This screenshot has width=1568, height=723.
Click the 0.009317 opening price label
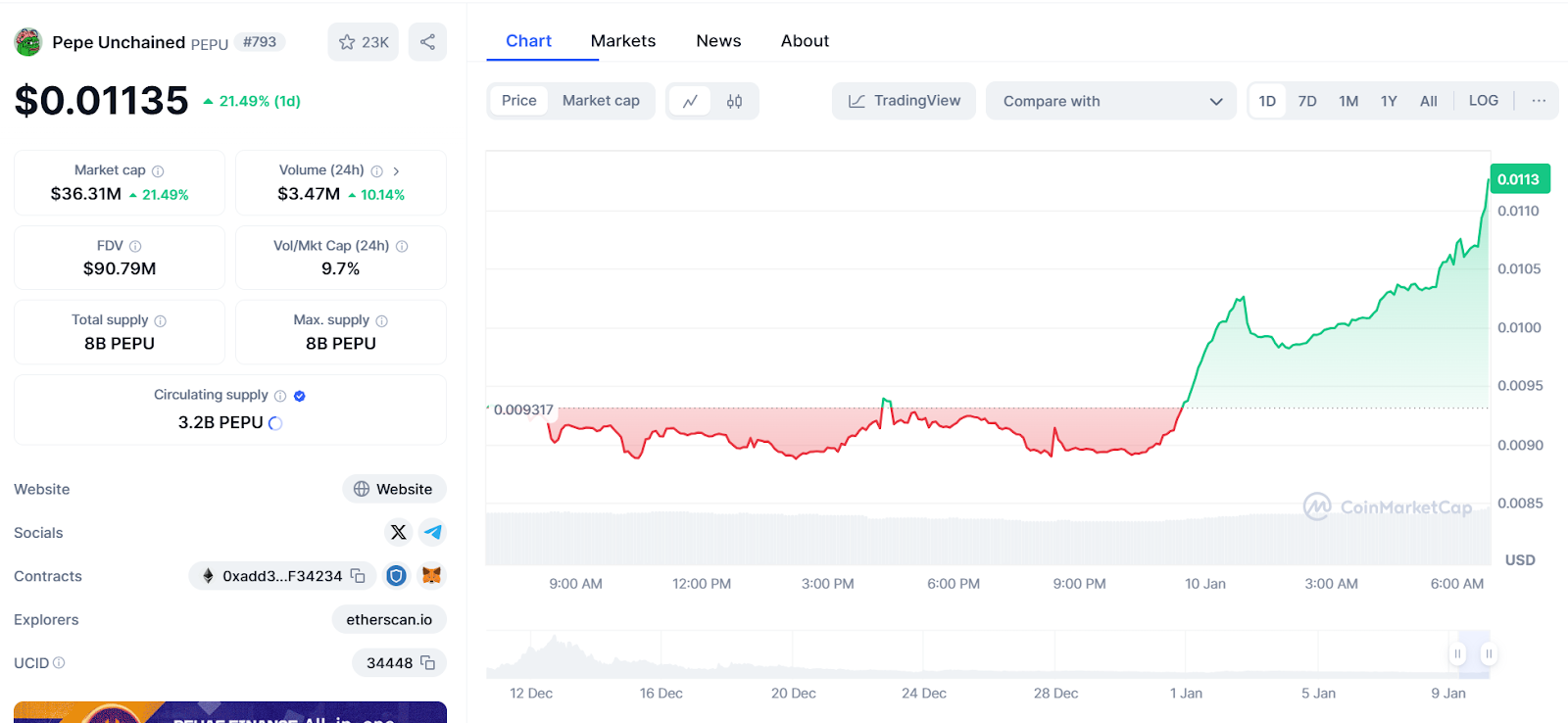[x=523, y=410]
